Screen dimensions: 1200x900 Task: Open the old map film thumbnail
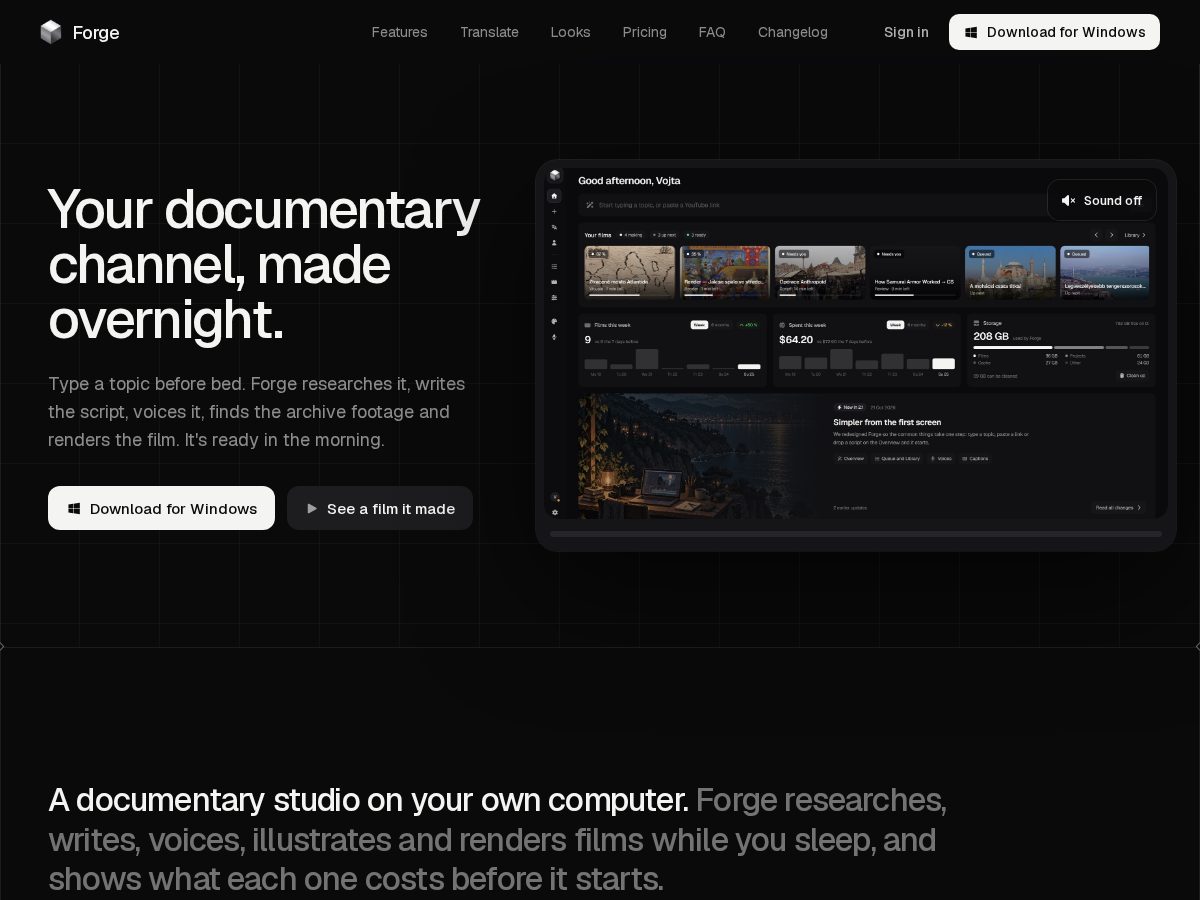630,272
